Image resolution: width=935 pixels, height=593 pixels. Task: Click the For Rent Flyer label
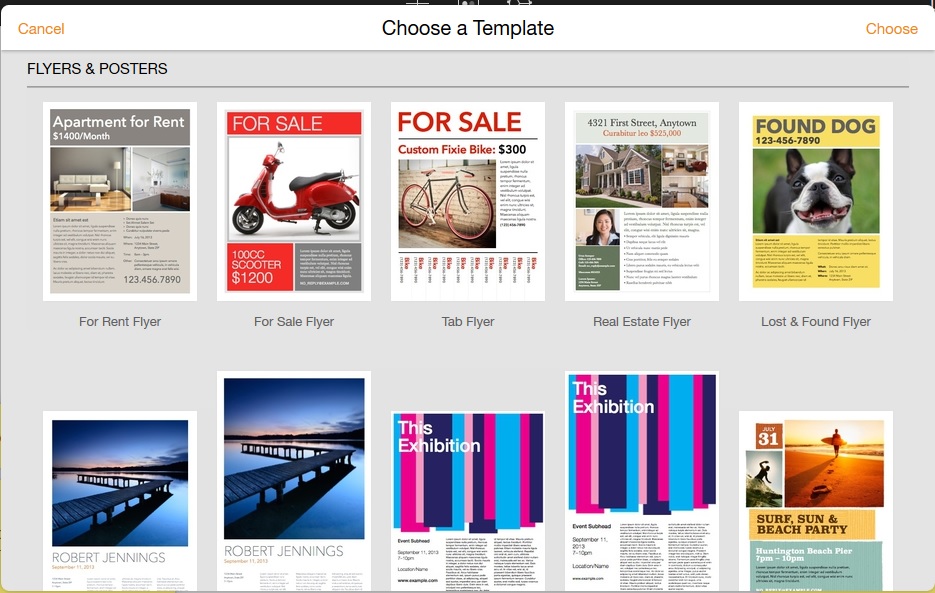pos(120,322)
